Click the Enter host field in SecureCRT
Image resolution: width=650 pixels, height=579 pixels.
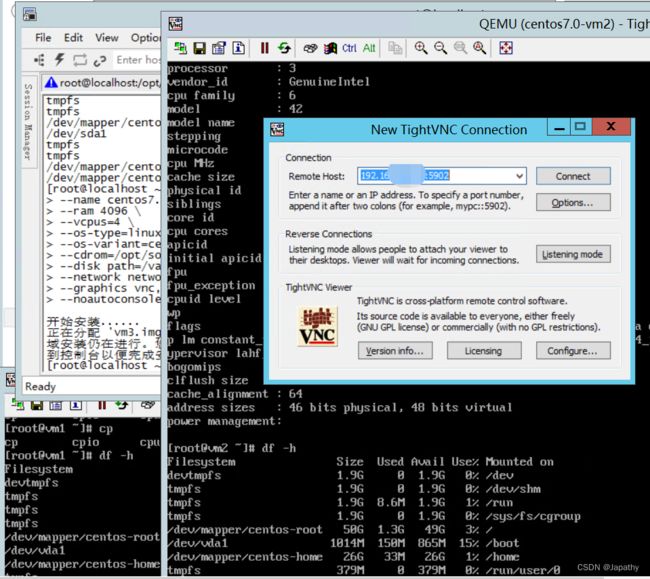[137, 60]
